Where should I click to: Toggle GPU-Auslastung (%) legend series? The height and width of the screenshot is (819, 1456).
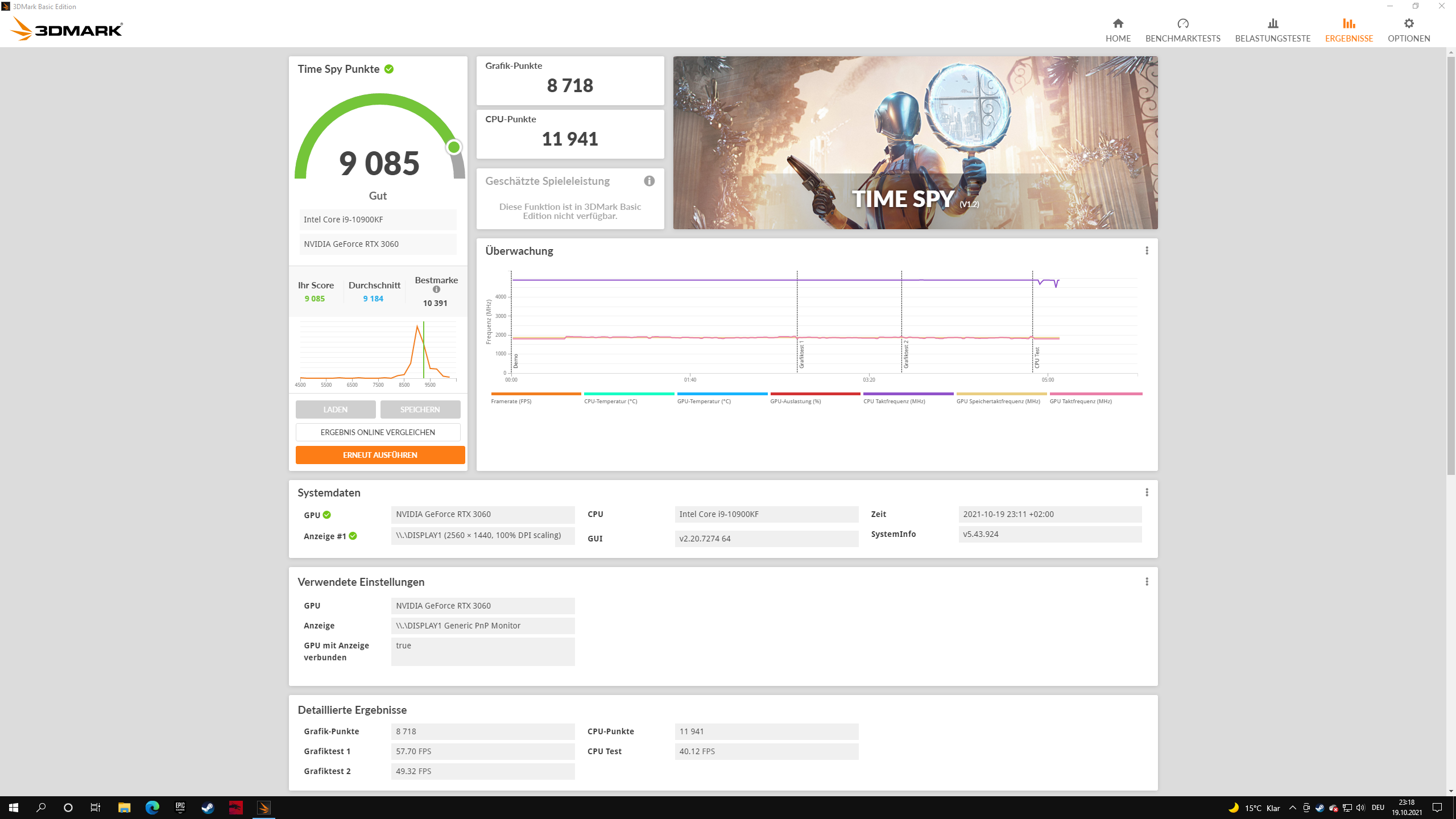click(795, 401)
